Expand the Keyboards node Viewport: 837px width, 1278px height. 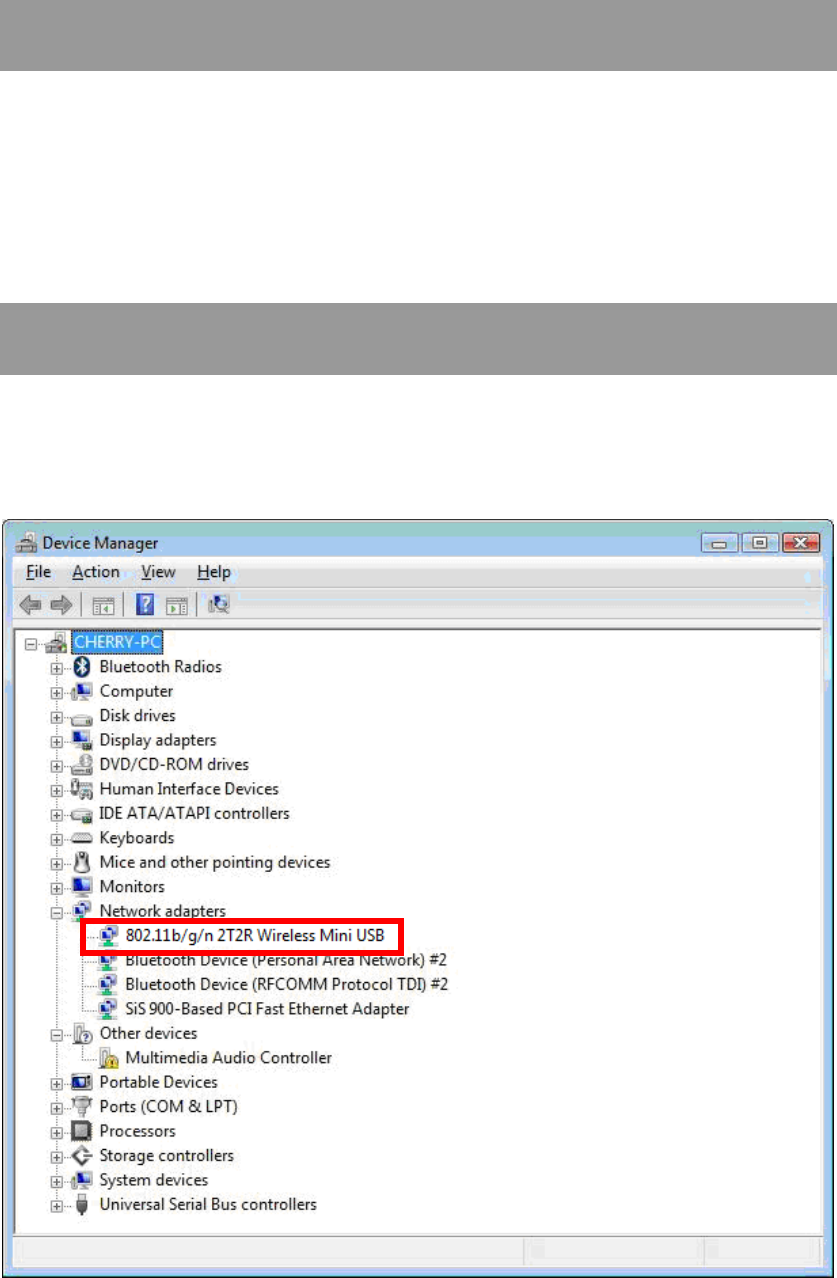[56, 839]
